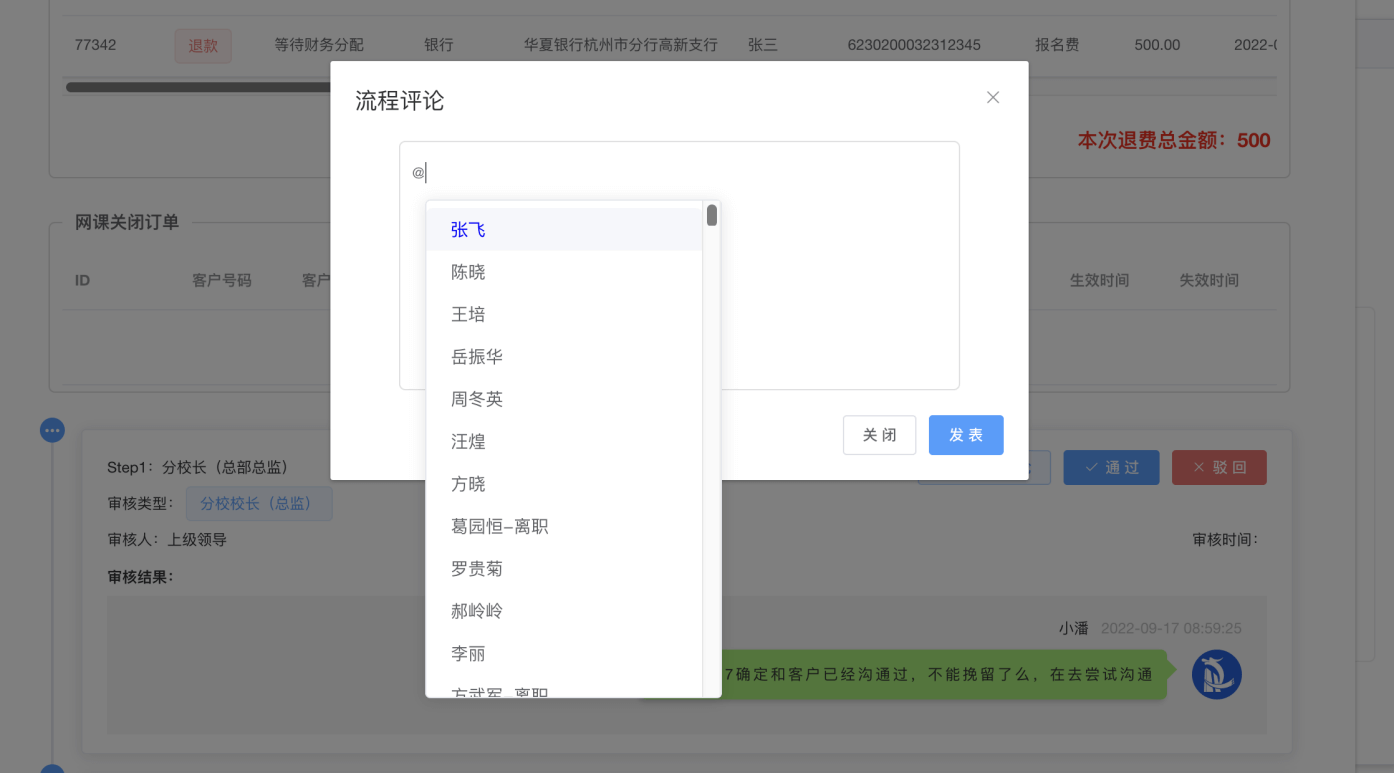This screenshot has width=1394, height=773.
Task: Select 葛园恒-离职 from the list
Action: [499, 526]
